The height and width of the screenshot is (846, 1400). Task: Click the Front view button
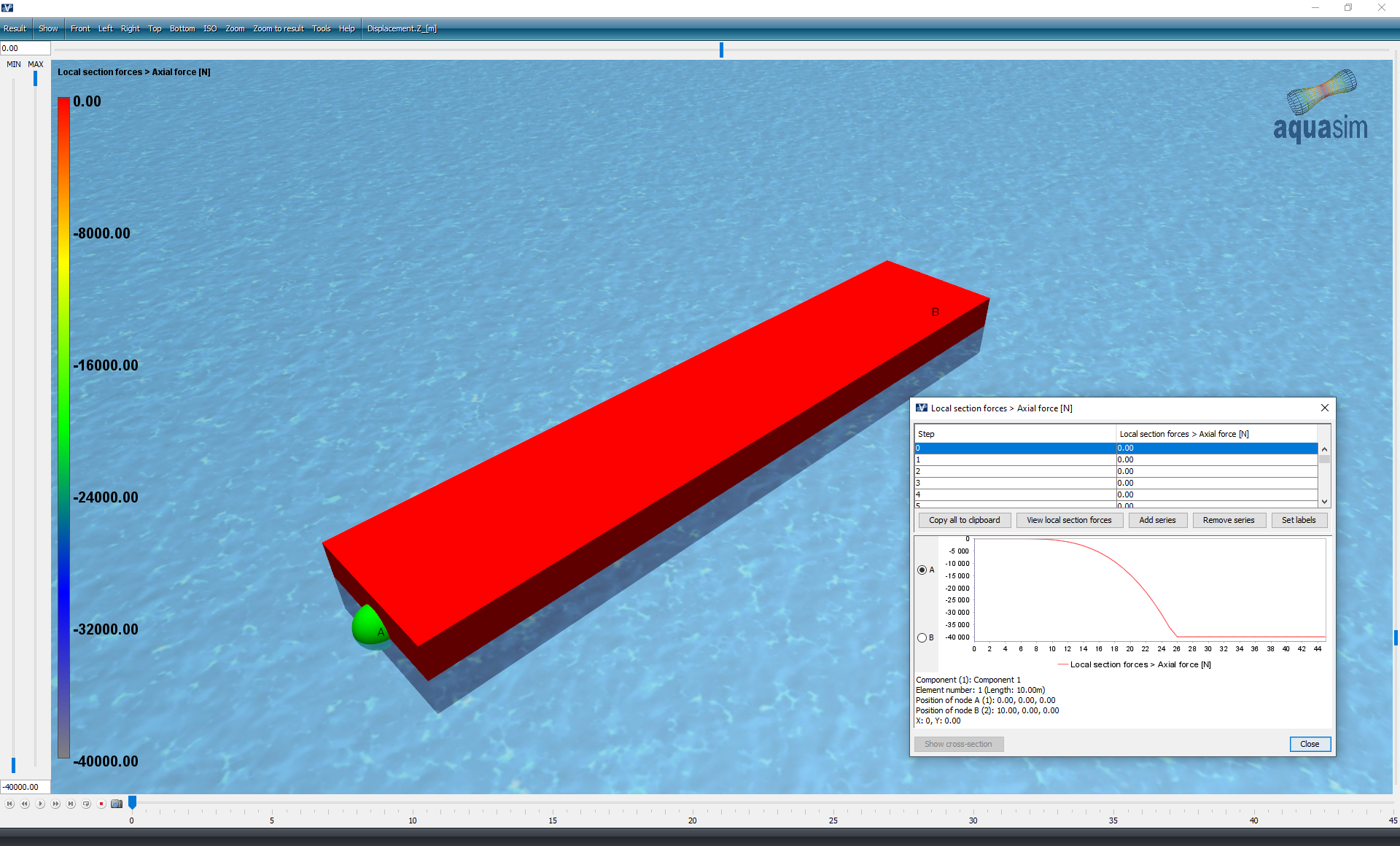click(79, 28)
